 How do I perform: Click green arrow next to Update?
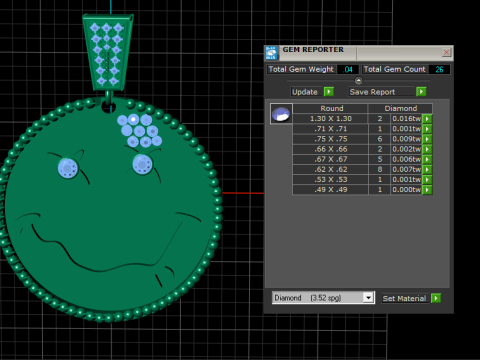pos(329,92)
